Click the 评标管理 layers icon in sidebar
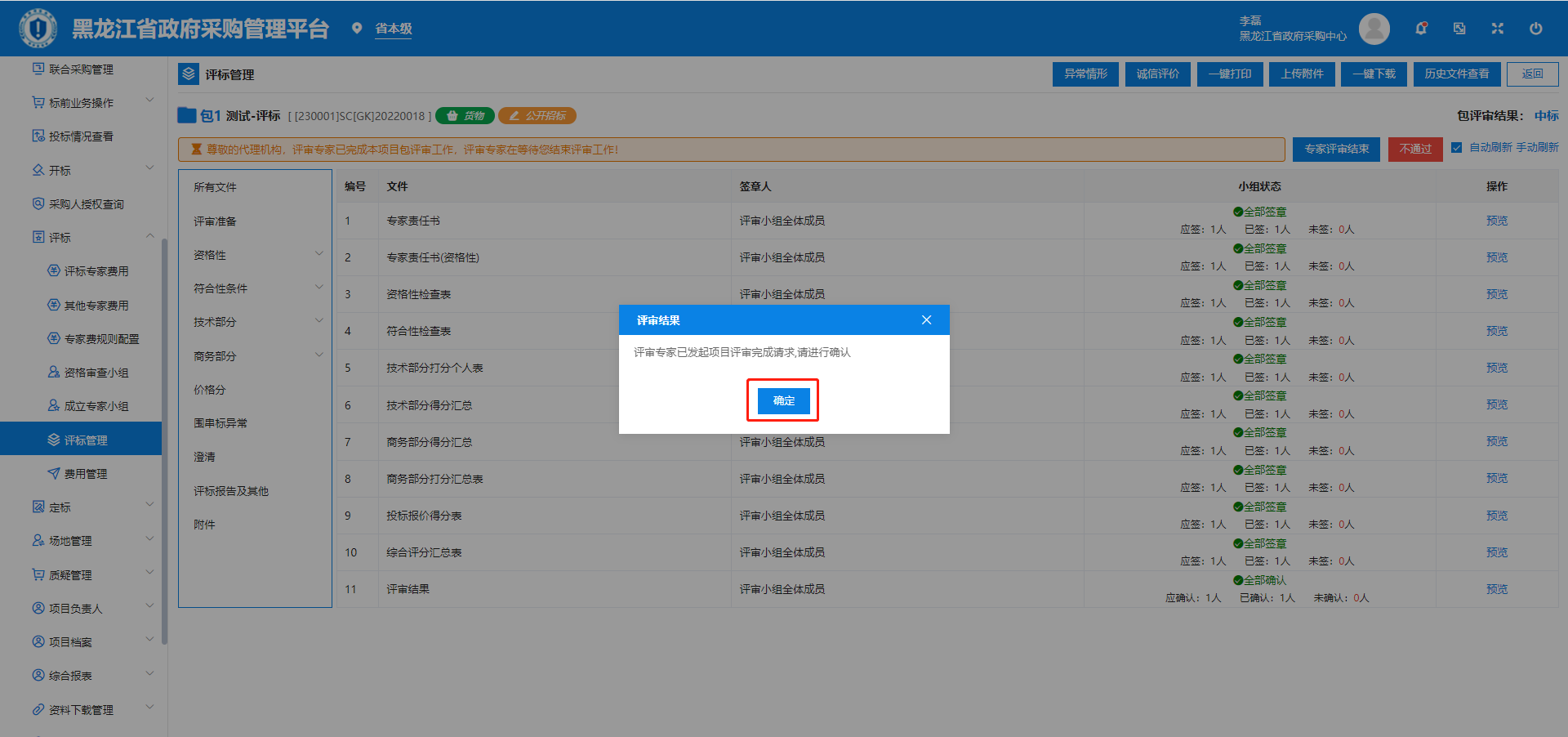Image resolution: width=1568 pixels, height=737 pixels. pyautogui.click(x=54, y=440)
